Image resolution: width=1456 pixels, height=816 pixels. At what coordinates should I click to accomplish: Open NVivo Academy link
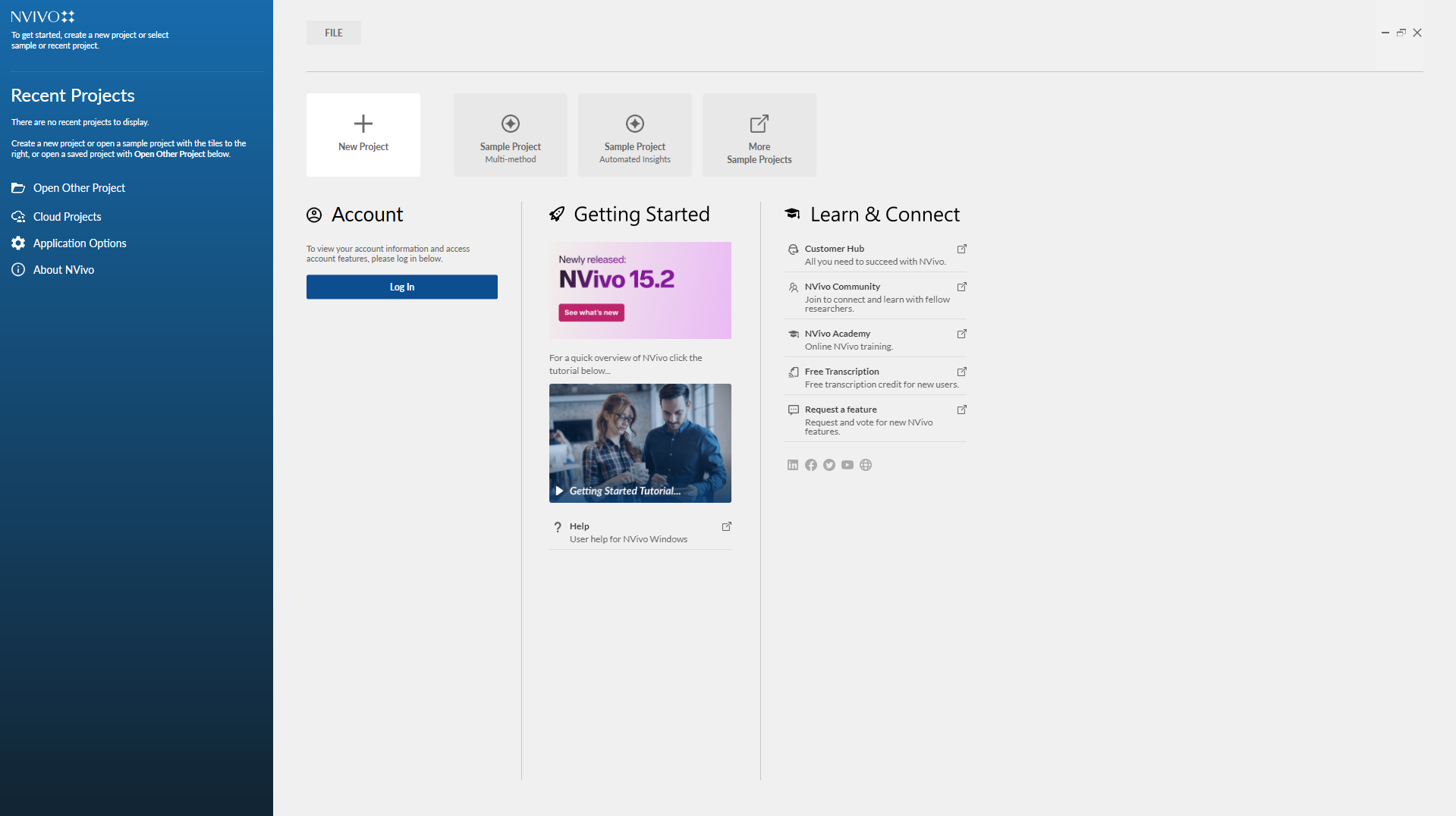876,340
